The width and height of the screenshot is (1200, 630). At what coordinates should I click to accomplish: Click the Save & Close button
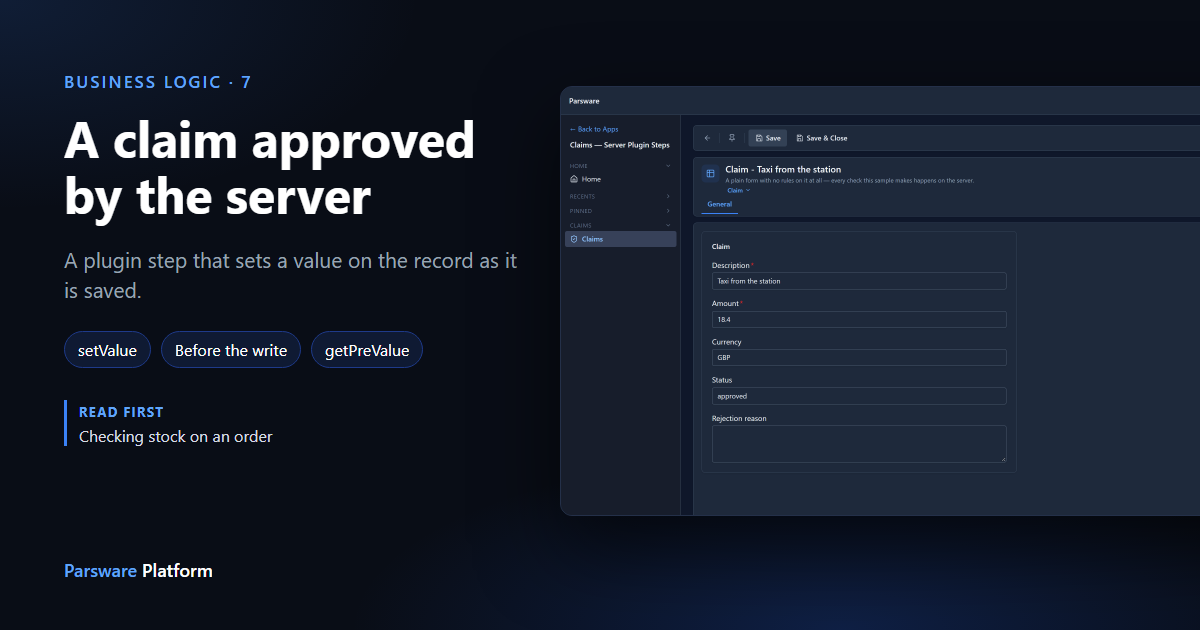821,138
